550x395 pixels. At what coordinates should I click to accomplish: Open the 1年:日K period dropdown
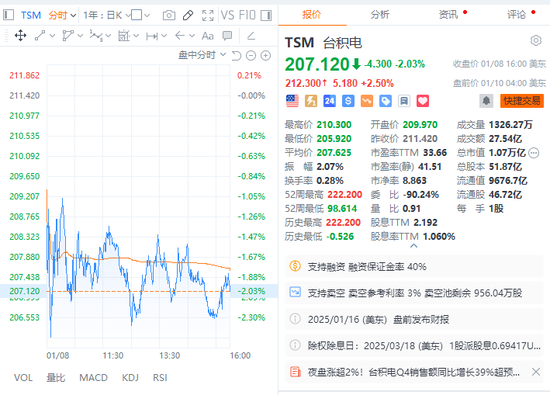[x=106, y=15]
